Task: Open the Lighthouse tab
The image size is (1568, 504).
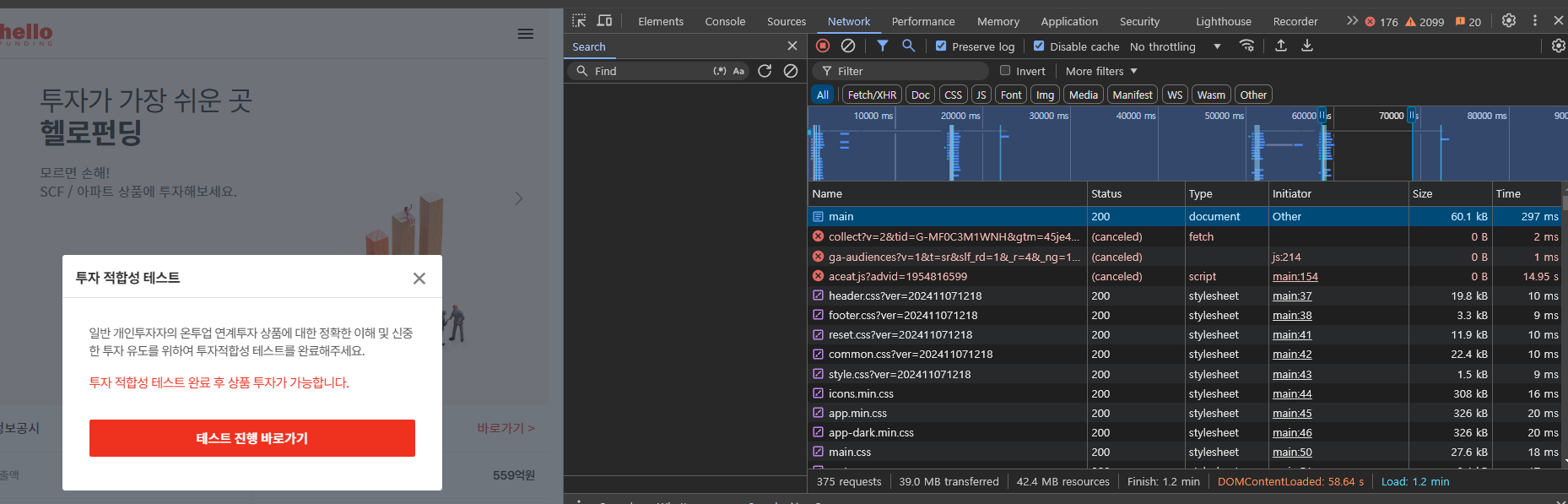Action: (x=1223, y=21)
